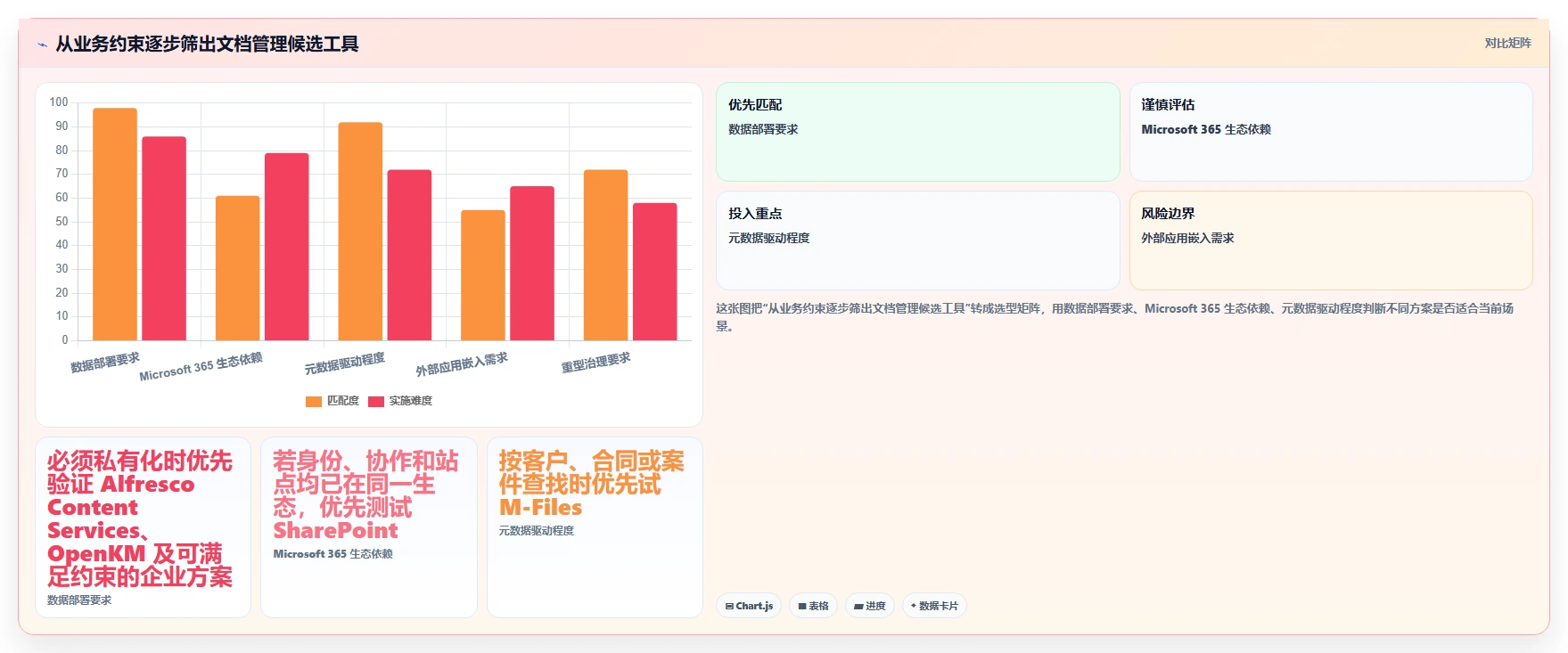Click the 匹配度 legend label

coord(342,401)
